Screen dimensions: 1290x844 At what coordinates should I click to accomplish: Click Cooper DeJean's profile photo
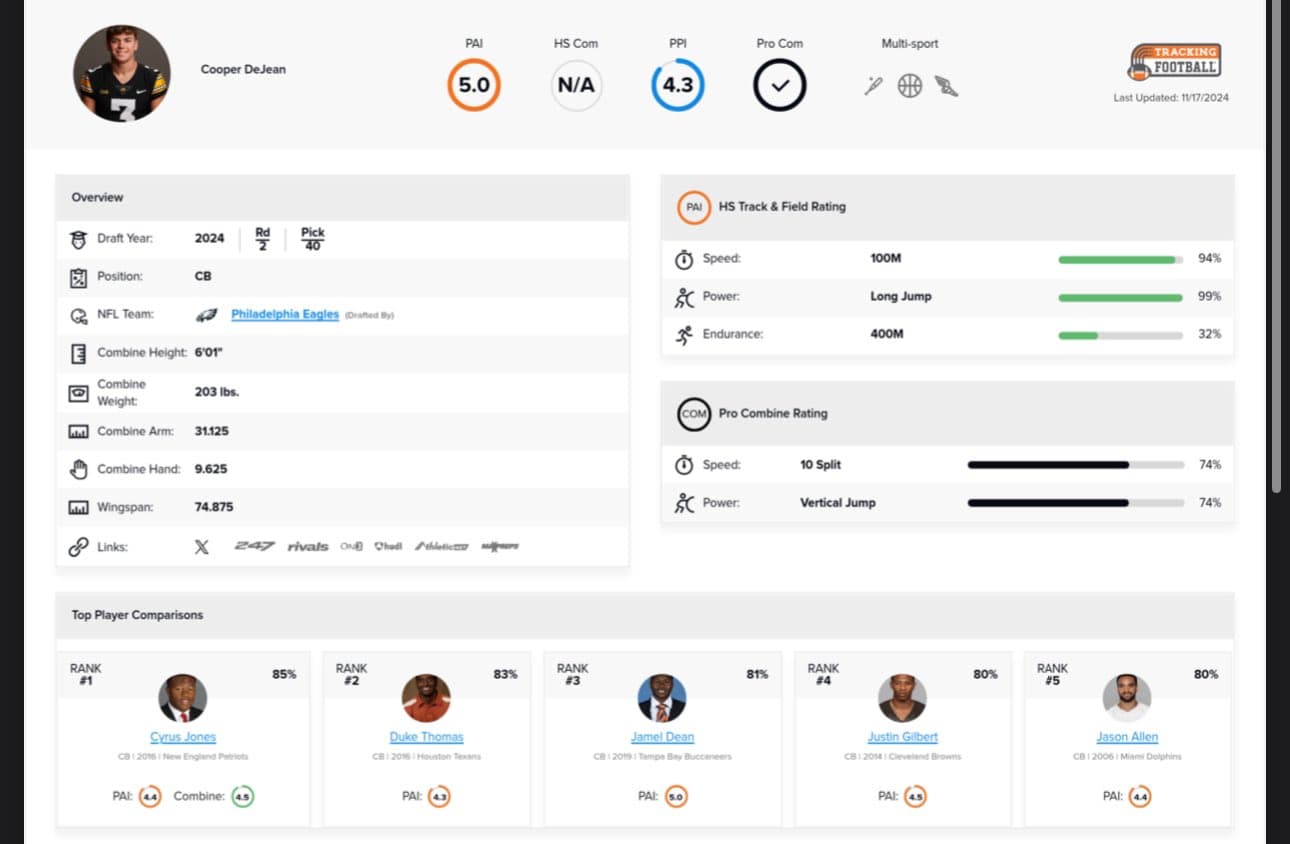pos(122,73)
